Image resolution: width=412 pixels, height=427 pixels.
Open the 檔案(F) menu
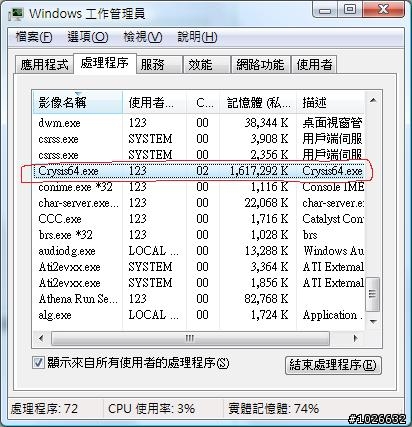coord(34,37)
